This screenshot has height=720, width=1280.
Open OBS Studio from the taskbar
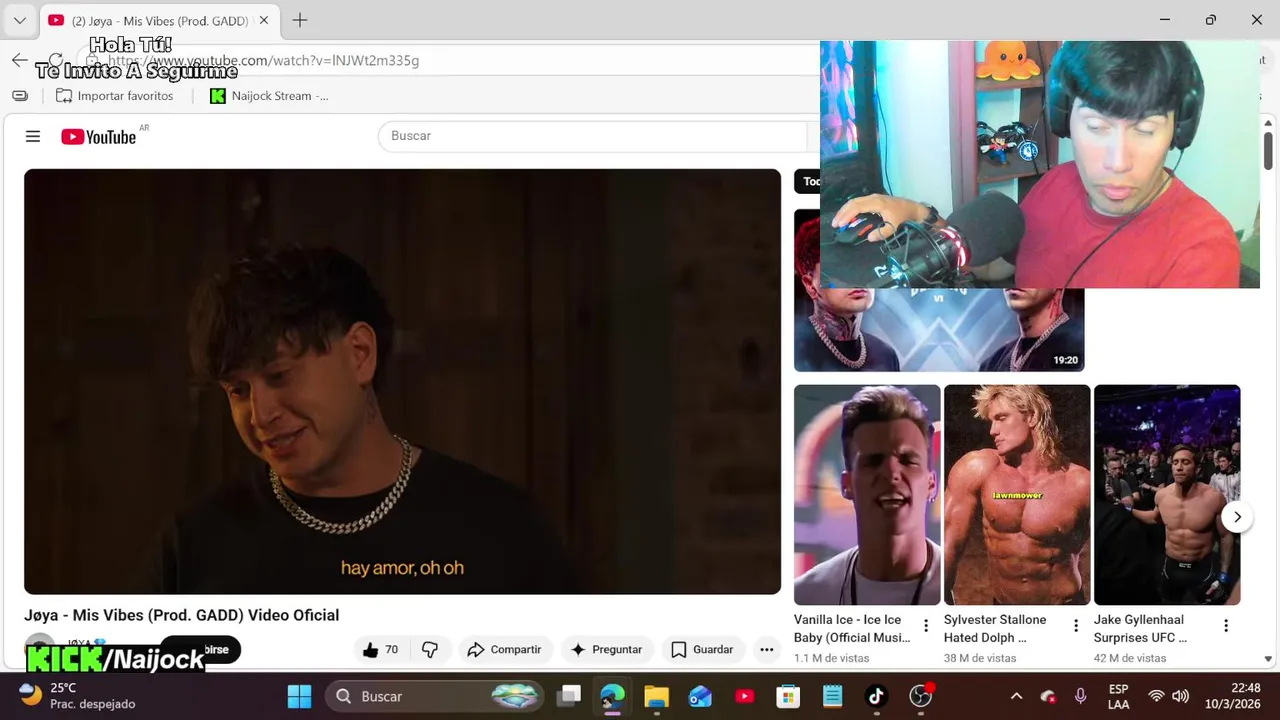920,696
